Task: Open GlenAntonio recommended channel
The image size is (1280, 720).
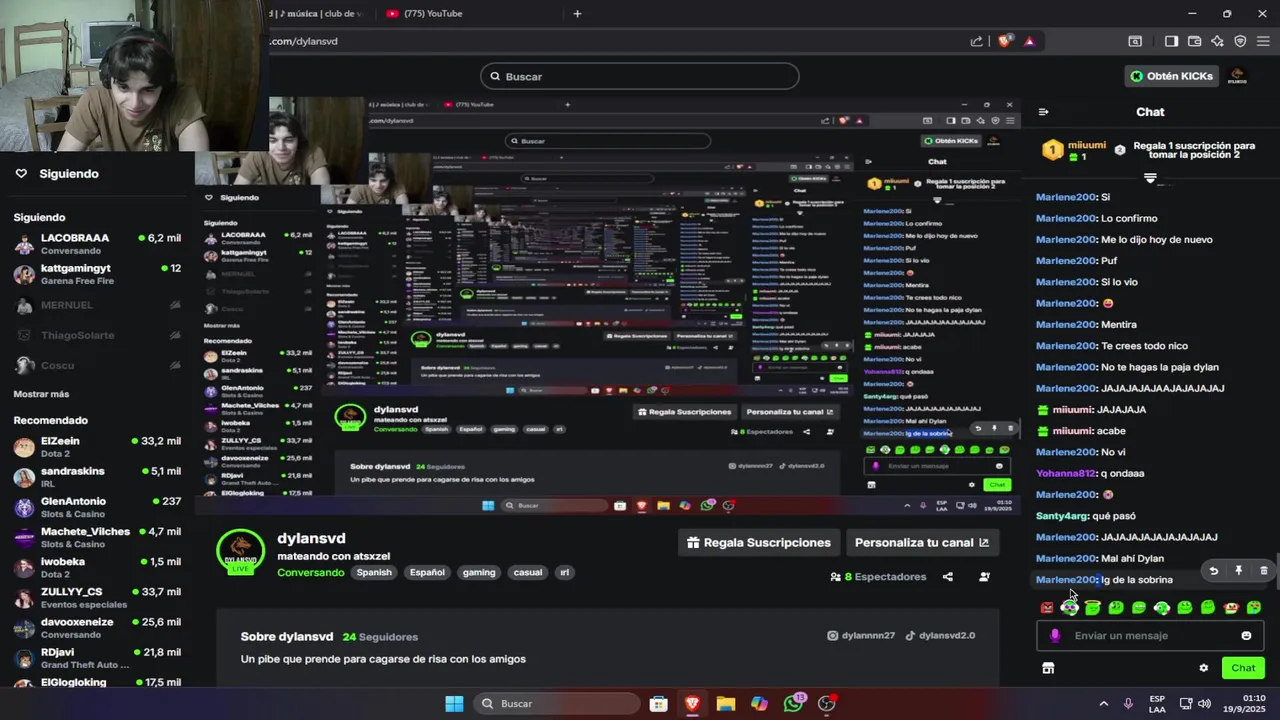Action: coord(97,507)
